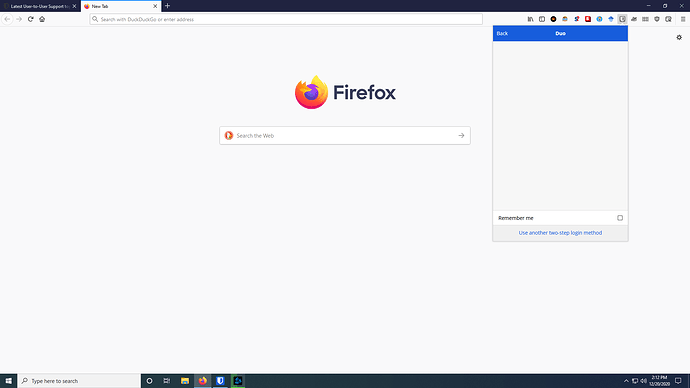Open the Firefox Library icon
Screen dimensions: 690x388
(530, 19)
